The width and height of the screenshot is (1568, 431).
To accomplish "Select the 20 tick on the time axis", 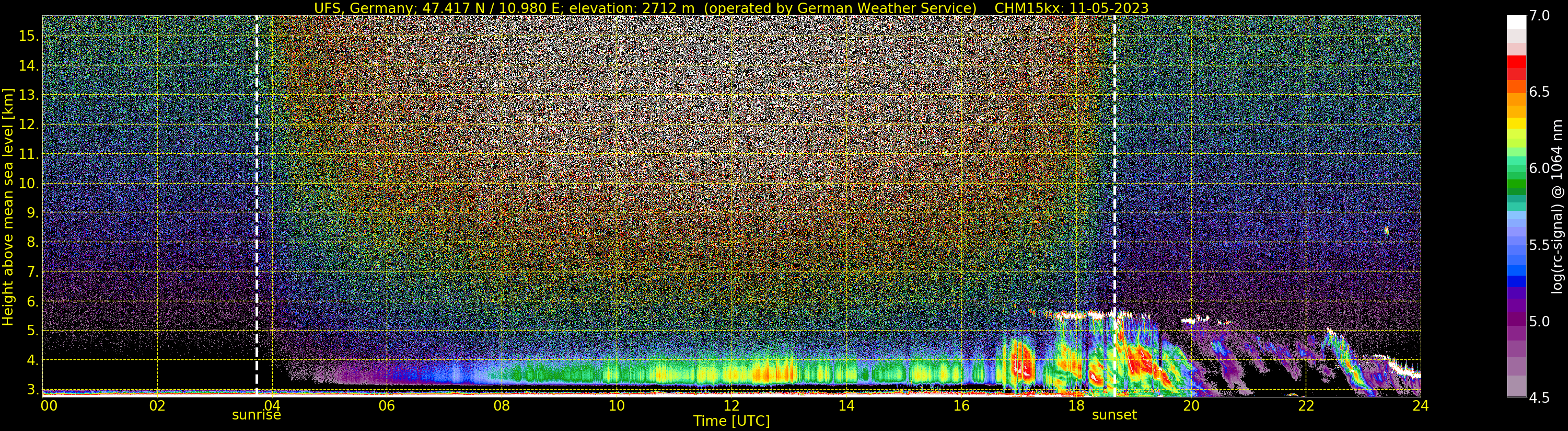I will pos(1191,406).
